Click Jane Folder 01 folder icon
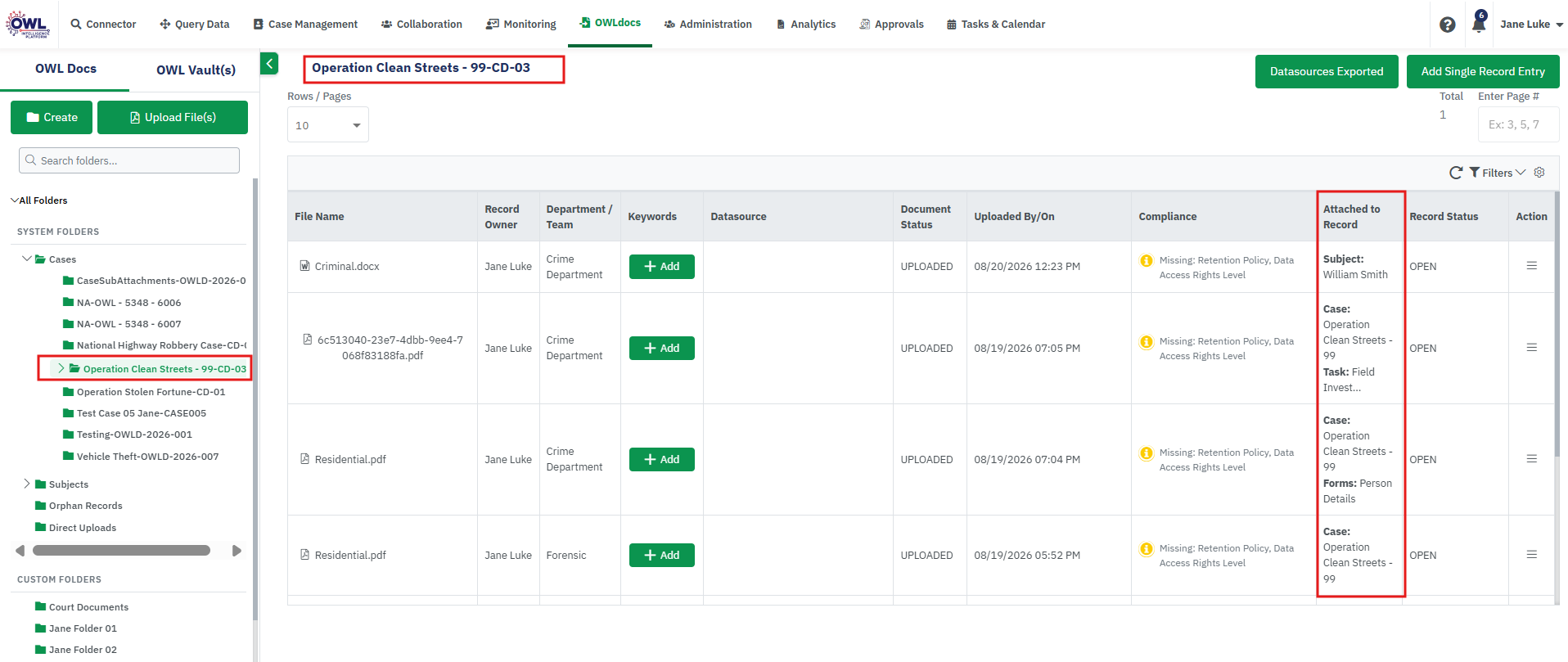 [x=40, y=628]
